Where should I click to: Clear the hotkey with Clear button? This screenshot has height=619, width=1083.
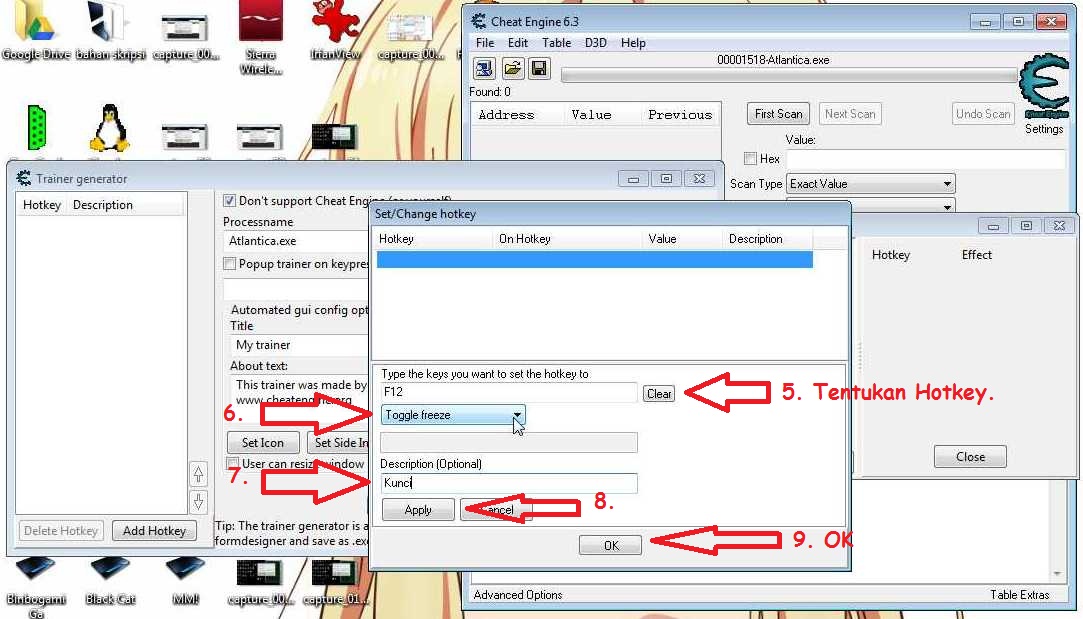659,394
